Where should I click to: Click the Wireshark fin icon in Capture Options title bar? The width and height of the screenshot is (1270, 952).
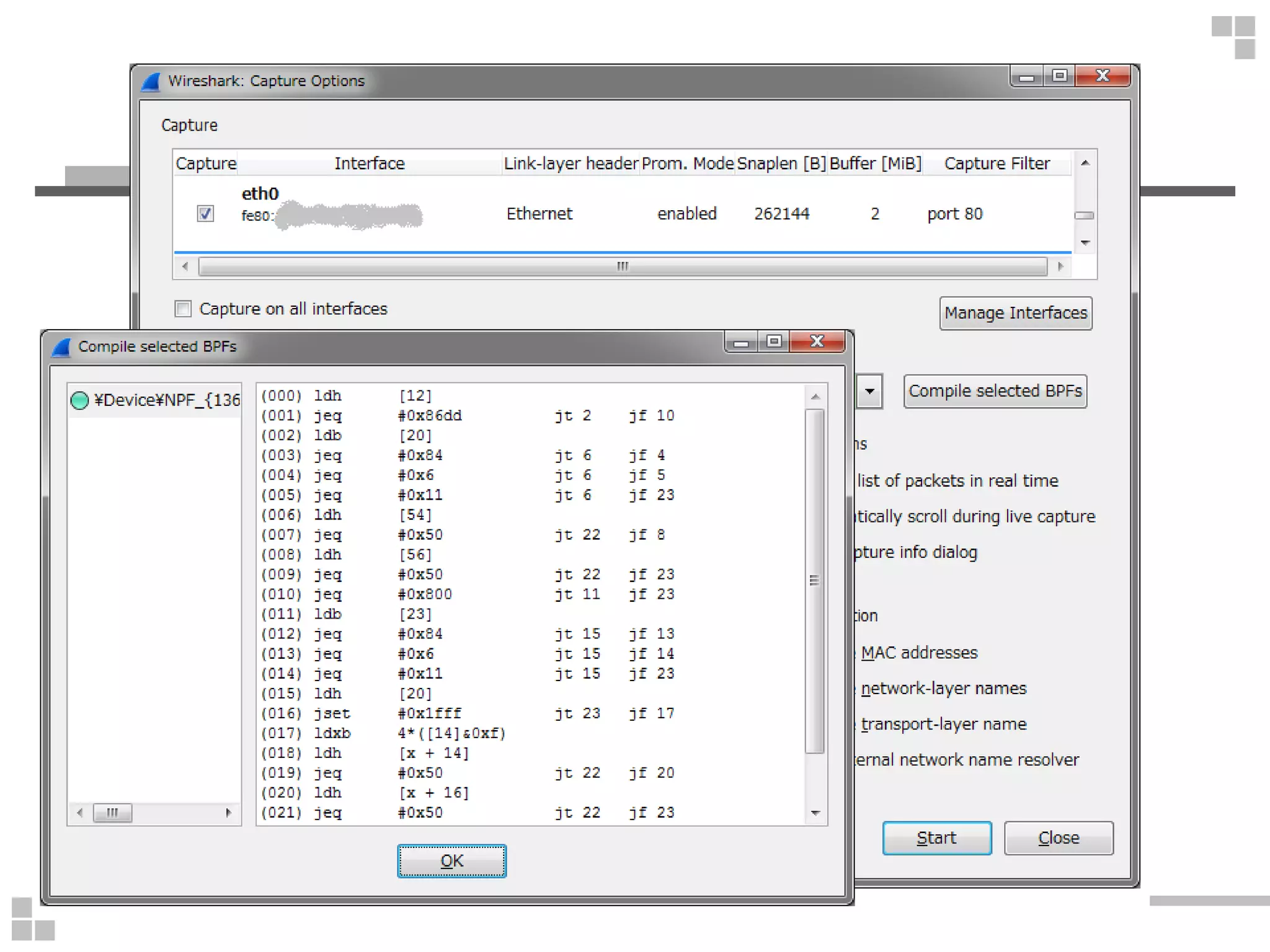[x=151, y=82]
